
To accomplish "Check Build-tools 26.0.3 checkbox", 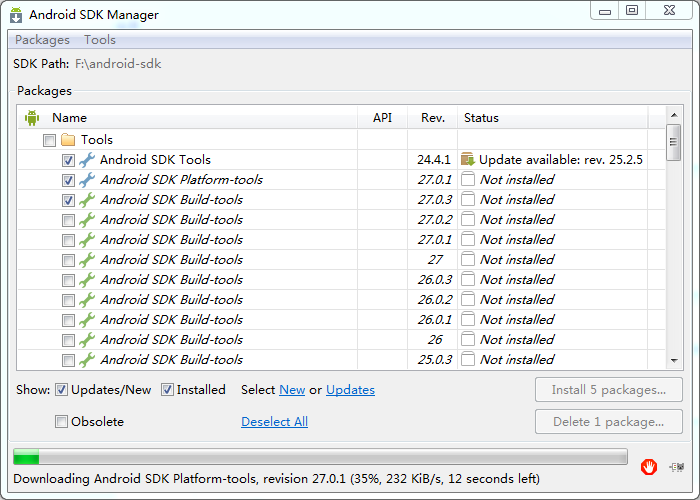I will pos(68,280).
